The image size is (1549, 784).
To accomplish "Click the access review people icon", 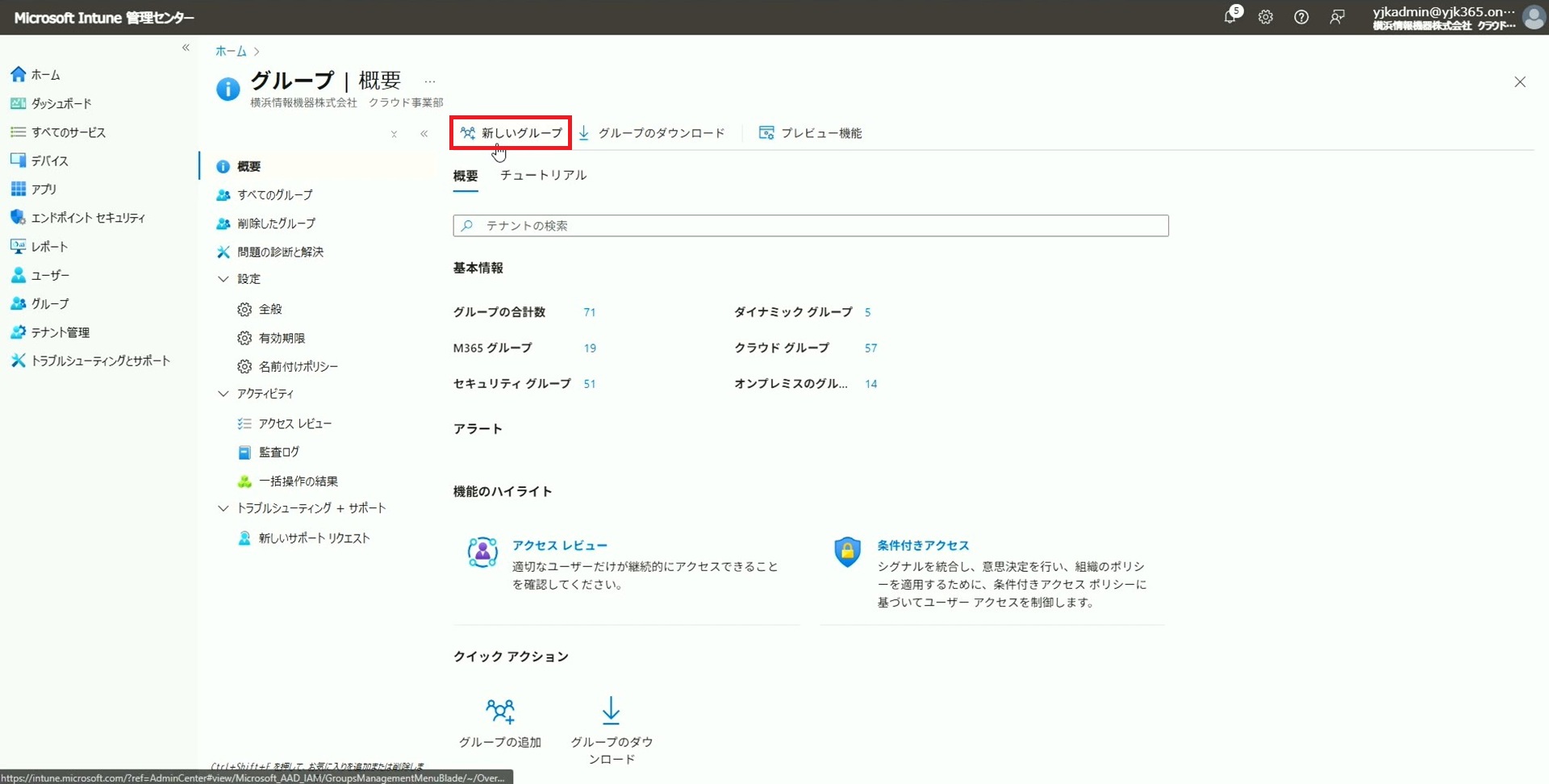I will tap(482, 553).
